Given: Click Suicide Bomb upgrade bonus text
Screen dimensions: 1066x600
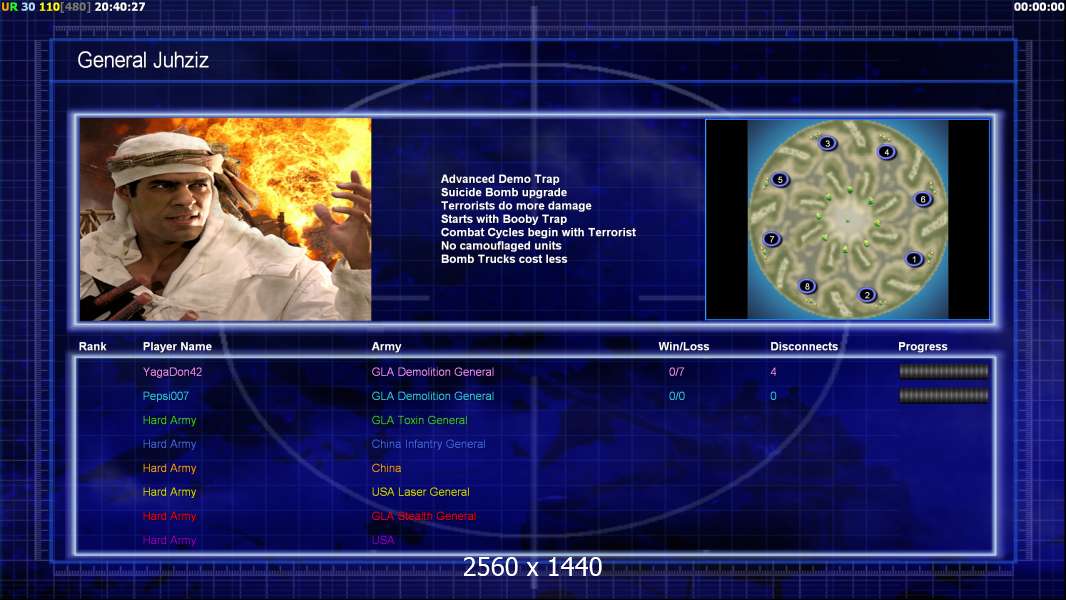Looking at the screenshot, I should point(504,192).
